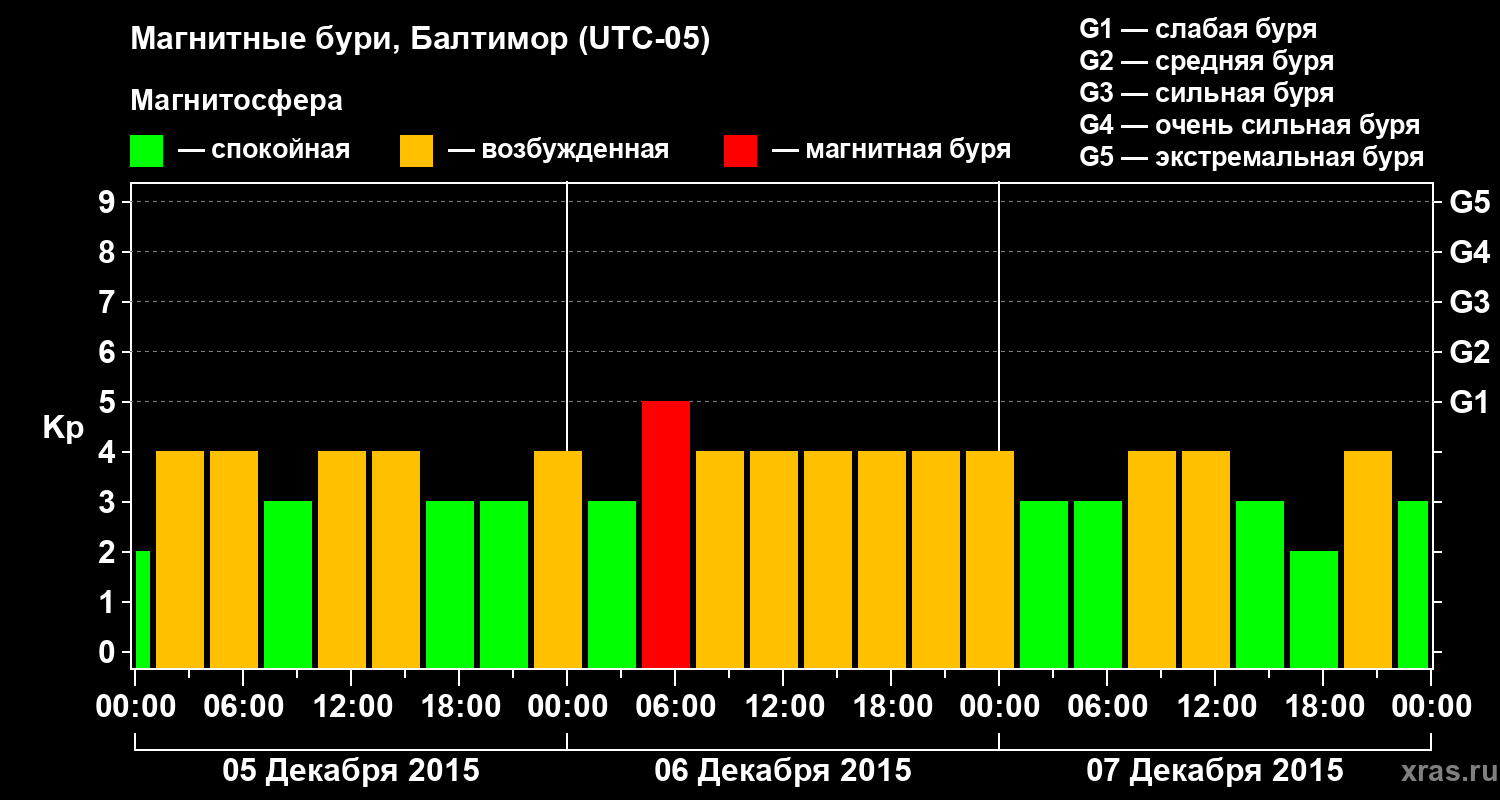
Task: Click the 05 Декабря 2015 date label
Action: point(350,771)
